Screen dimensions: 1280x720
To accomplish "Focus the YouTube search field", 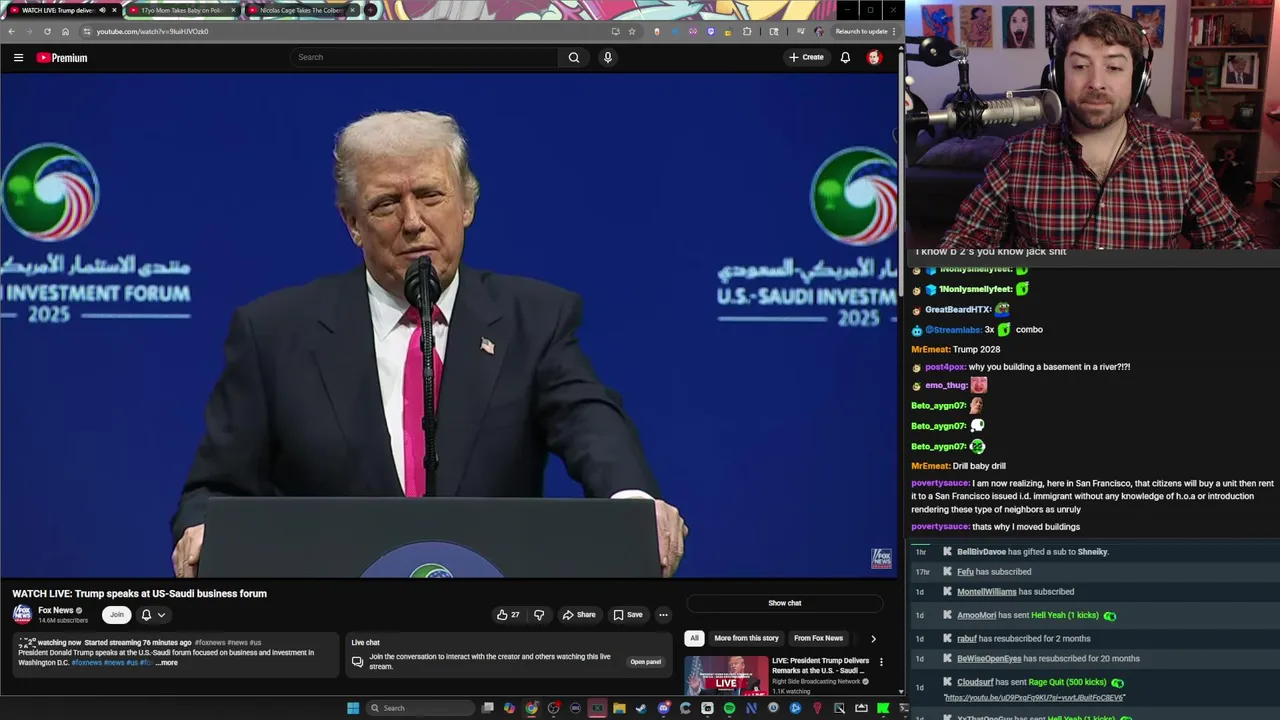I will coord(425,57).
